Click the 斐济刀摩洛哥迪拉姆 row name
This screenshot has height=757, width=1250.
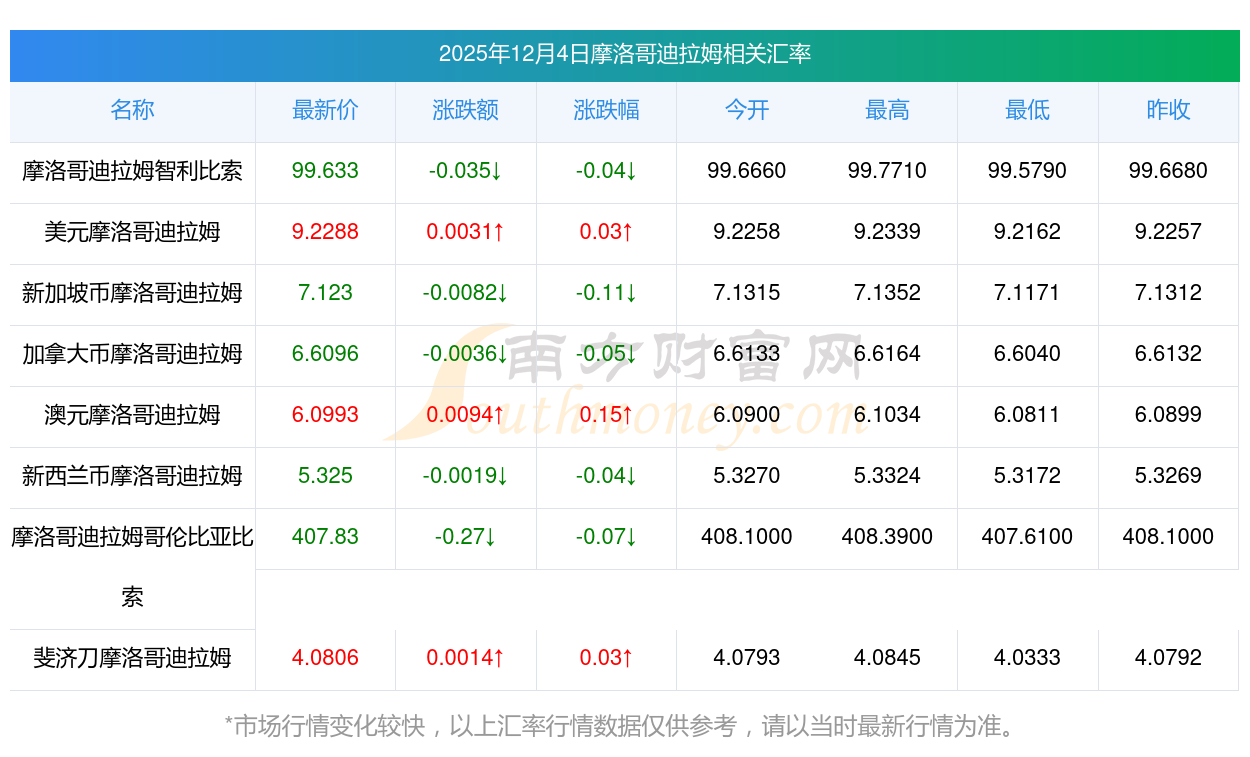(x=132, y=658)
